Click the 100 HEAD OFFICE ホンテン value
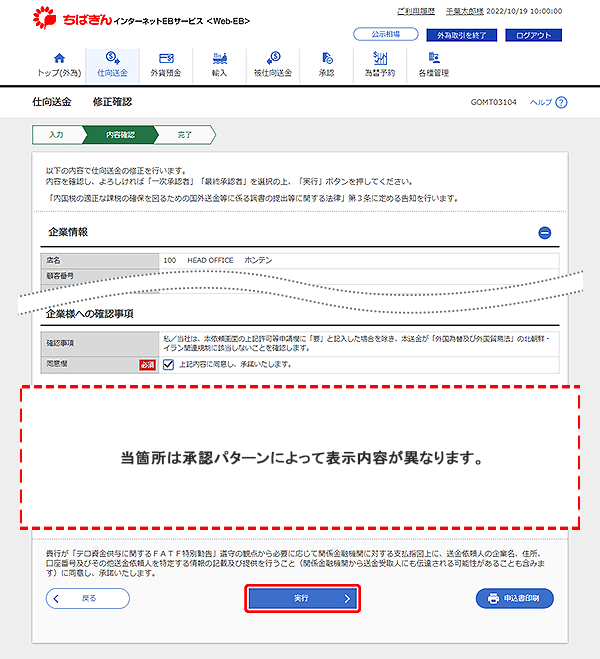Viewport: 600px width, 659px height. point(218,261)
